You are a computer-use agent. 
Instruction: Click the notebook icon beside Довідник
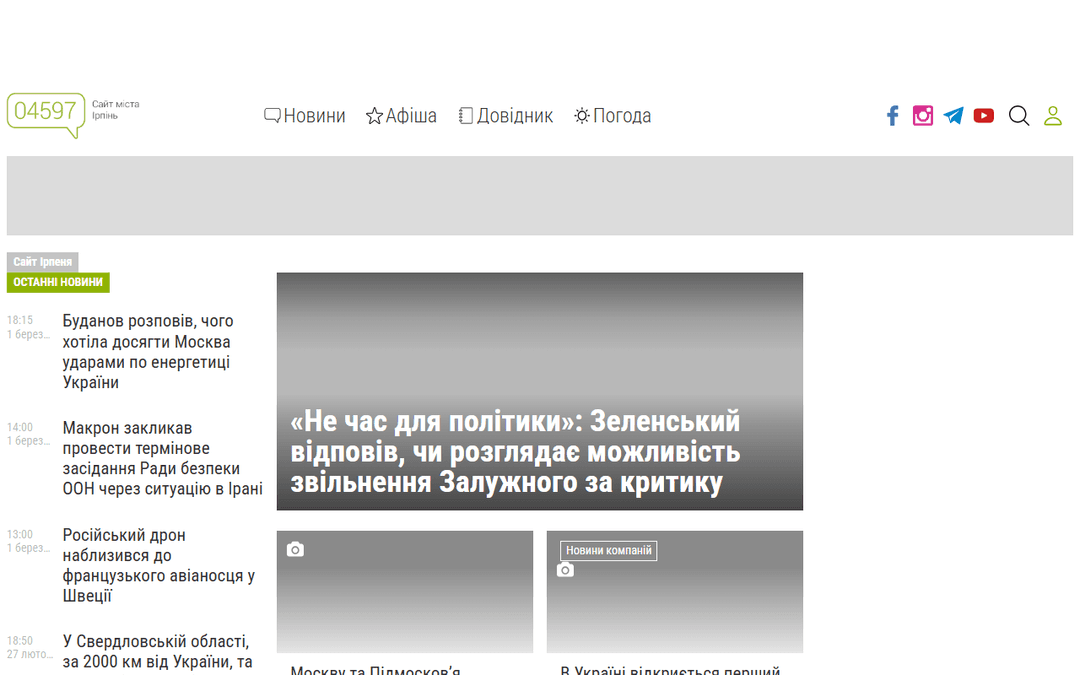pyautogui.click(x=466, y=116)
